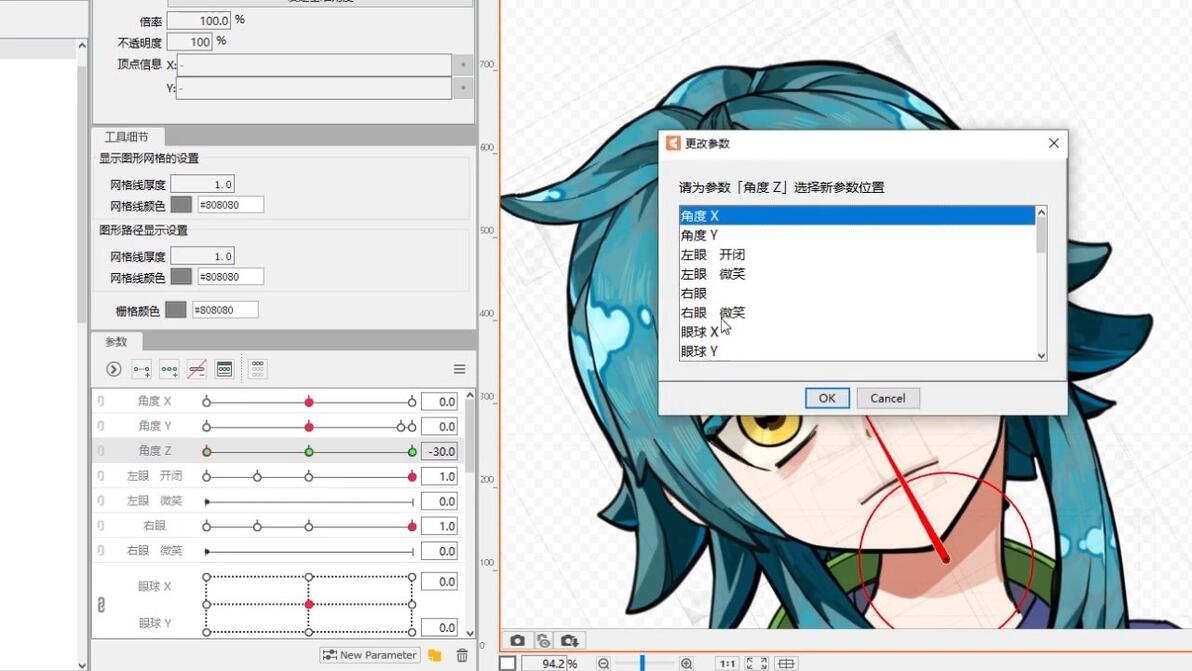1192x671 pixels.
Task: Click the gray 栅格颜色 color swatch
Action: [176, 310]
